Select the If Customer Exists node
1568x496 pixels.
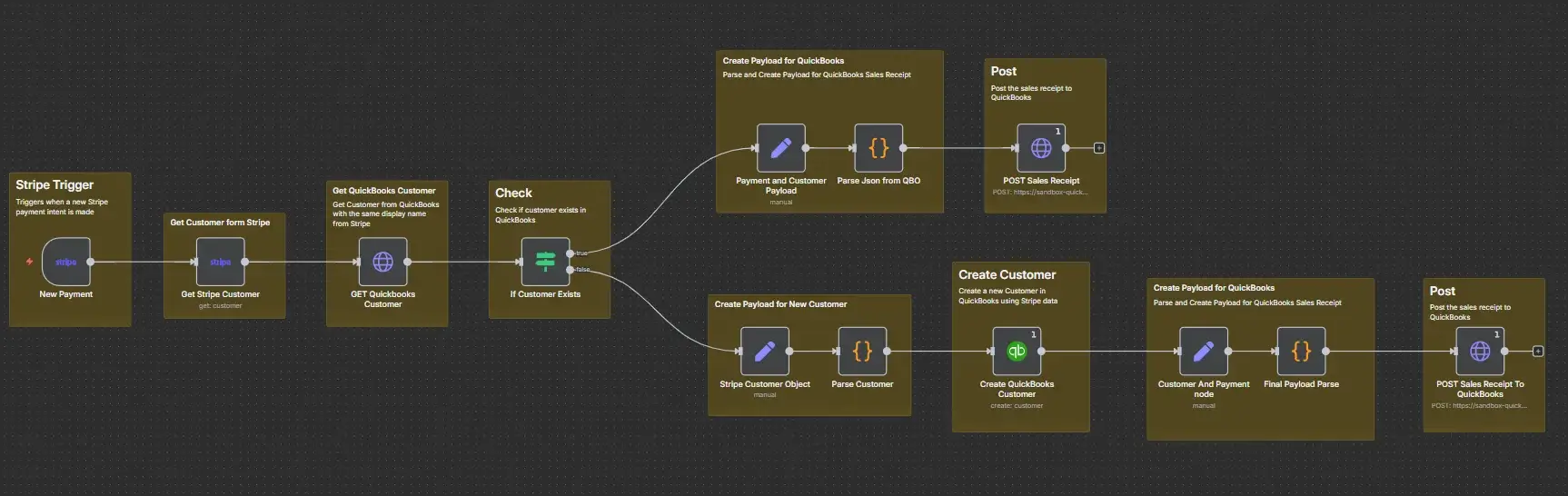545,262
